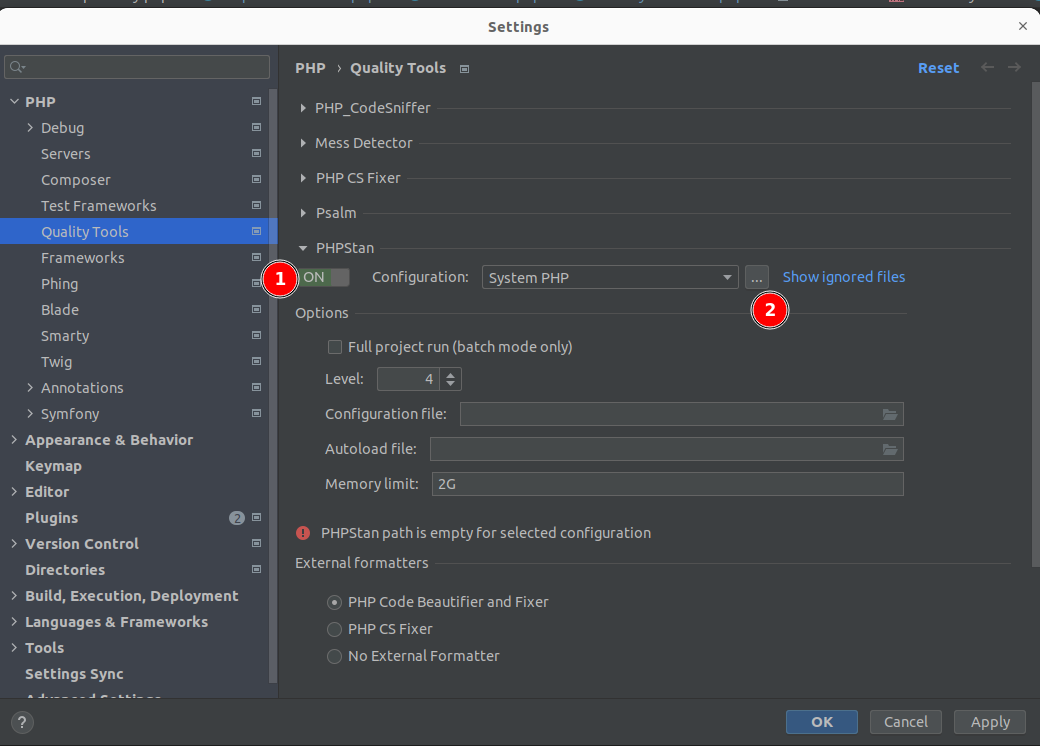1040x746 pixels.
Task: Click the red error icon beside PHPStan message
Action: [x=303, y=532]
